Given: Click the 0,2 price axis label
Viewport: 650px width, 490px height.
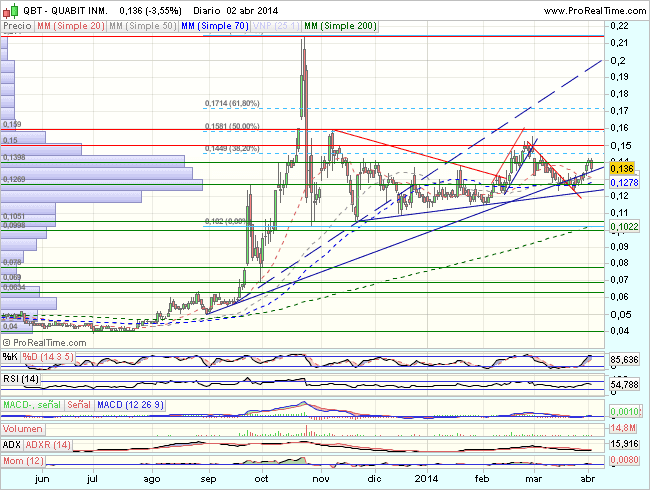Looking at the screenshot, I should pos(617,61).
